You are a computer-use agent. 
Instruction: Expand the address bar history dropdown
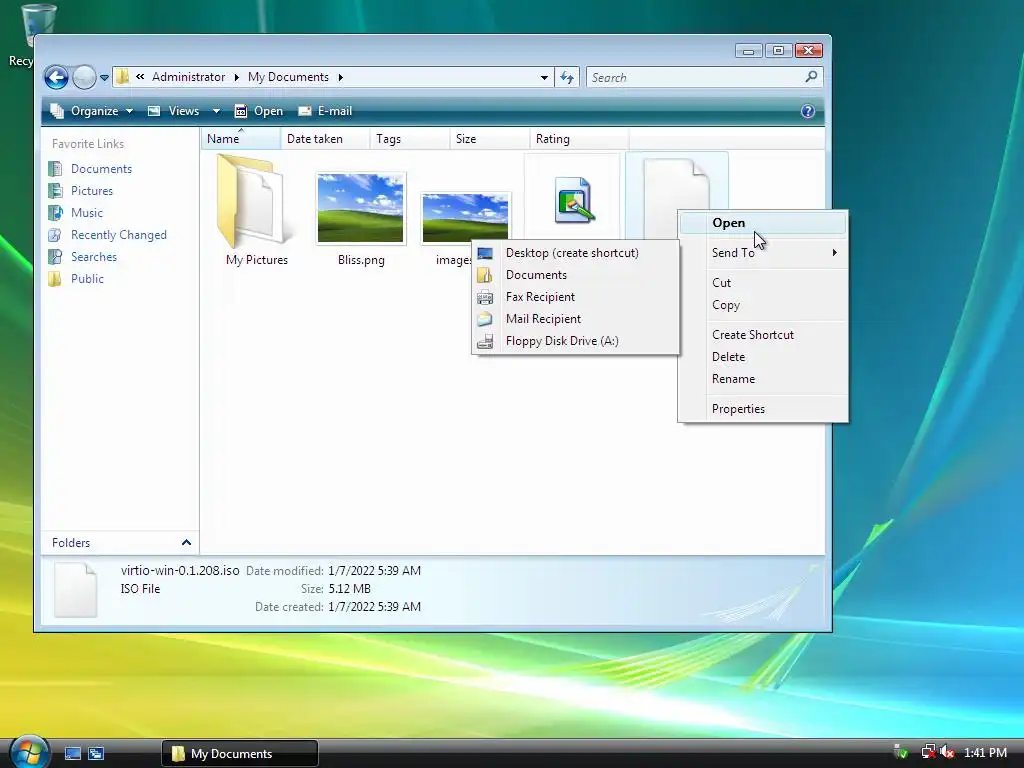click(544, 78)
